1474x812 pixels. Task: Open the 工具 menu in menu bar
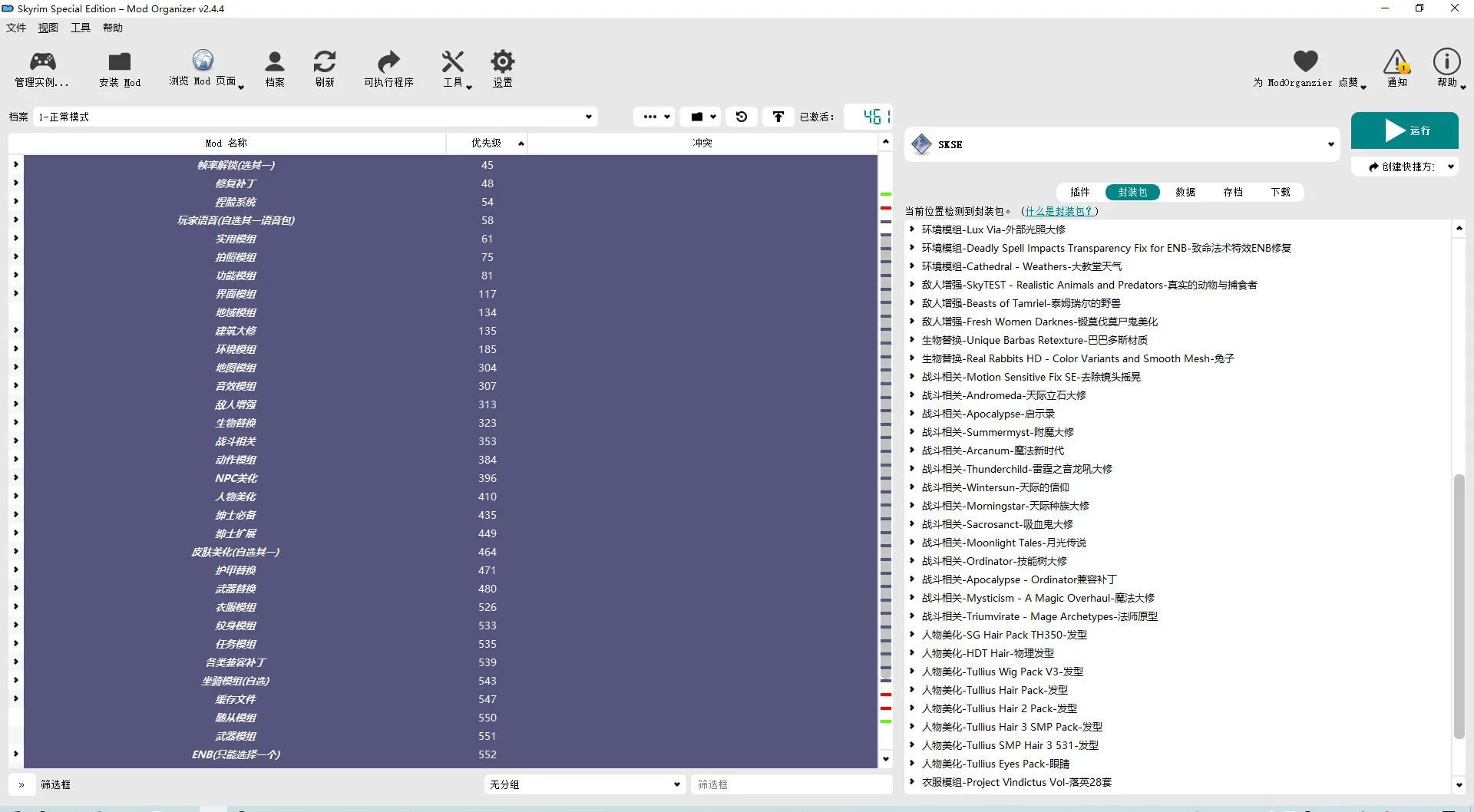(x=81, y=28)
